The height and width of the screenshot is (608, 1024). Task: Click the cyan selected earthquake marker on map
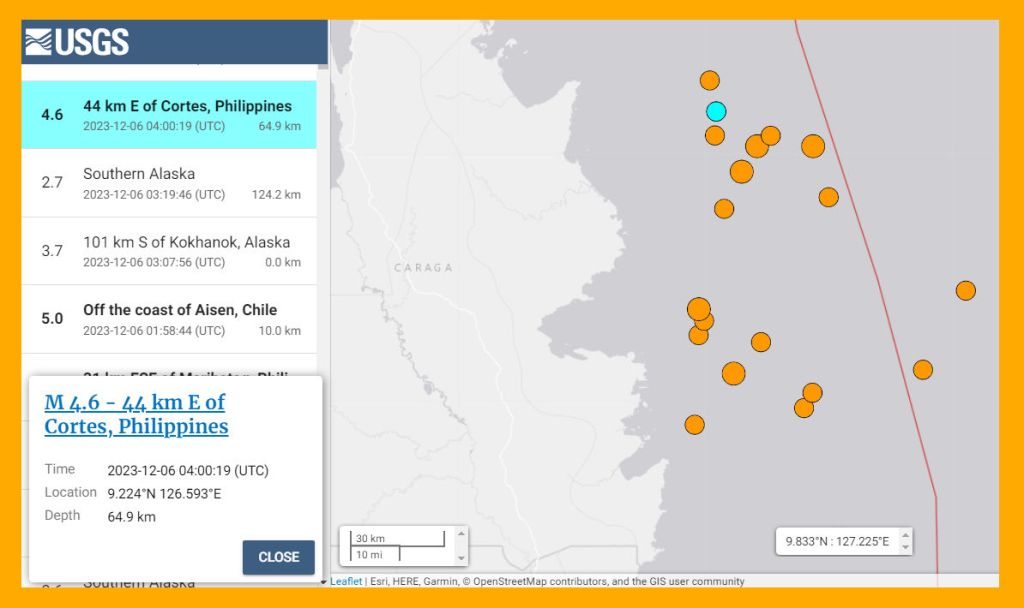[715, 111]
